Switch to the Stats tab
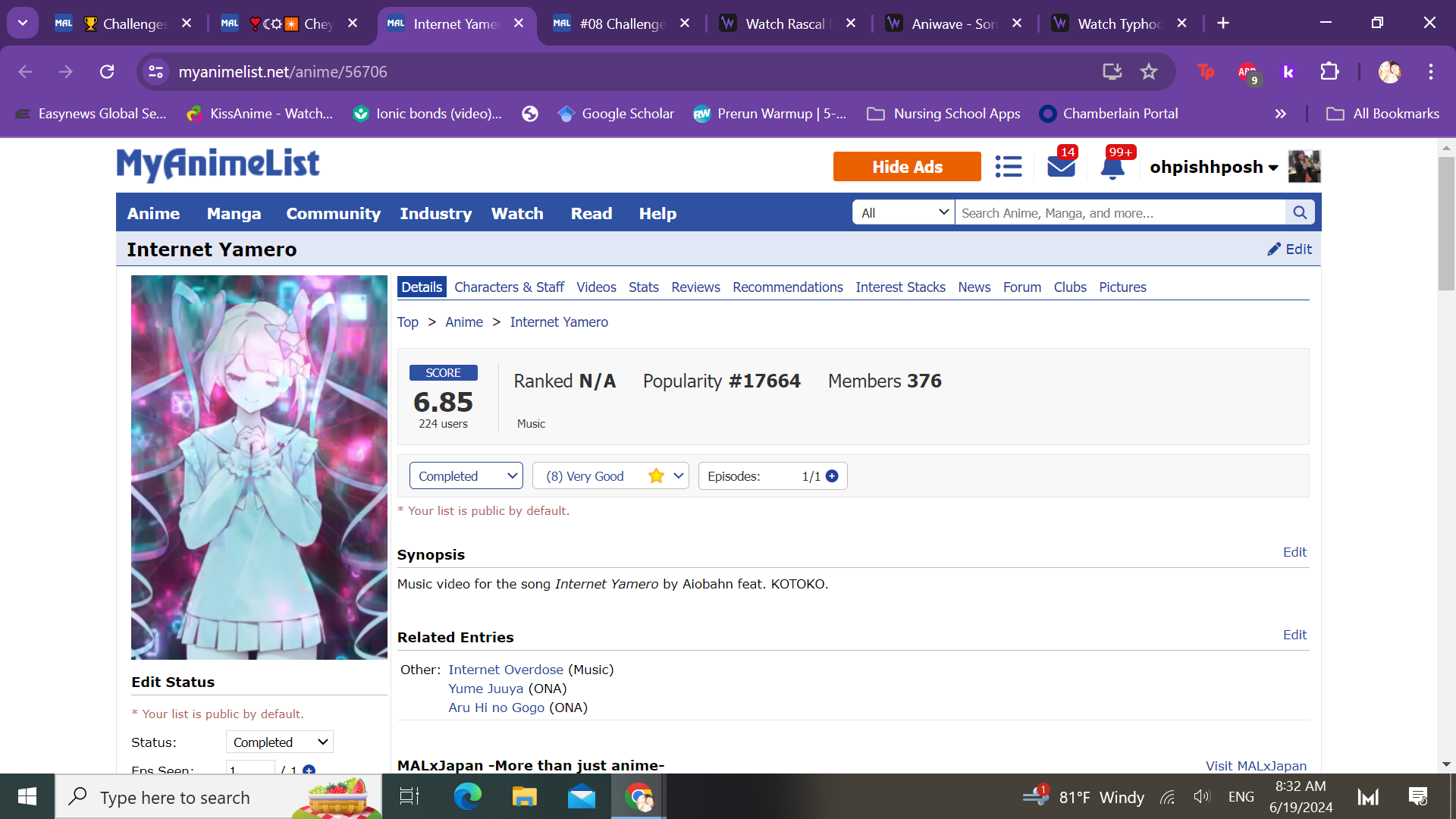Screen dimensions: 1456x819 tap(643, 287)
